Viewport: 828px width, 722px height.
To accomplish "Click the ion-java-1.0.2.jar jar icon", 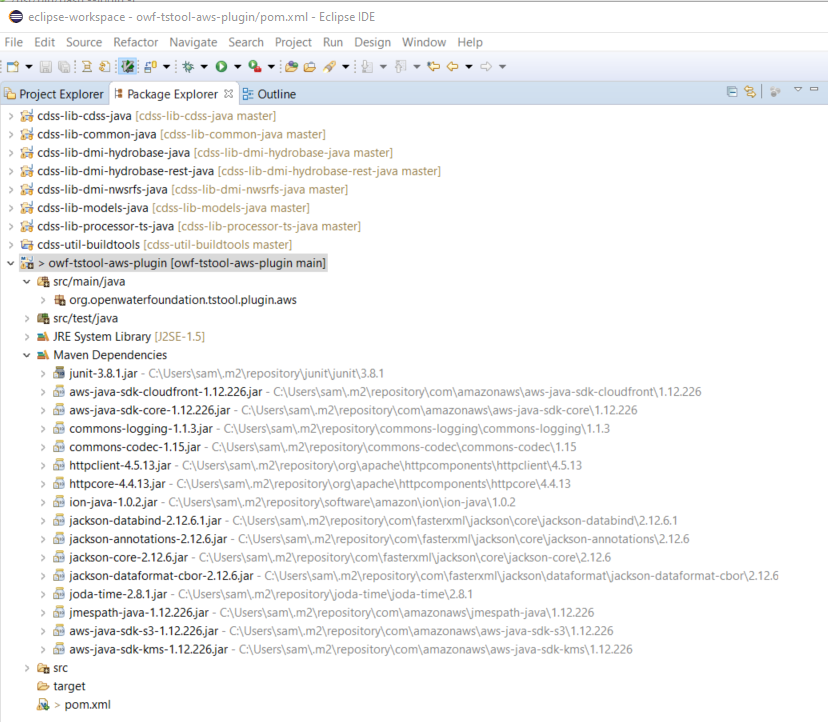I will tap(59, 502).
